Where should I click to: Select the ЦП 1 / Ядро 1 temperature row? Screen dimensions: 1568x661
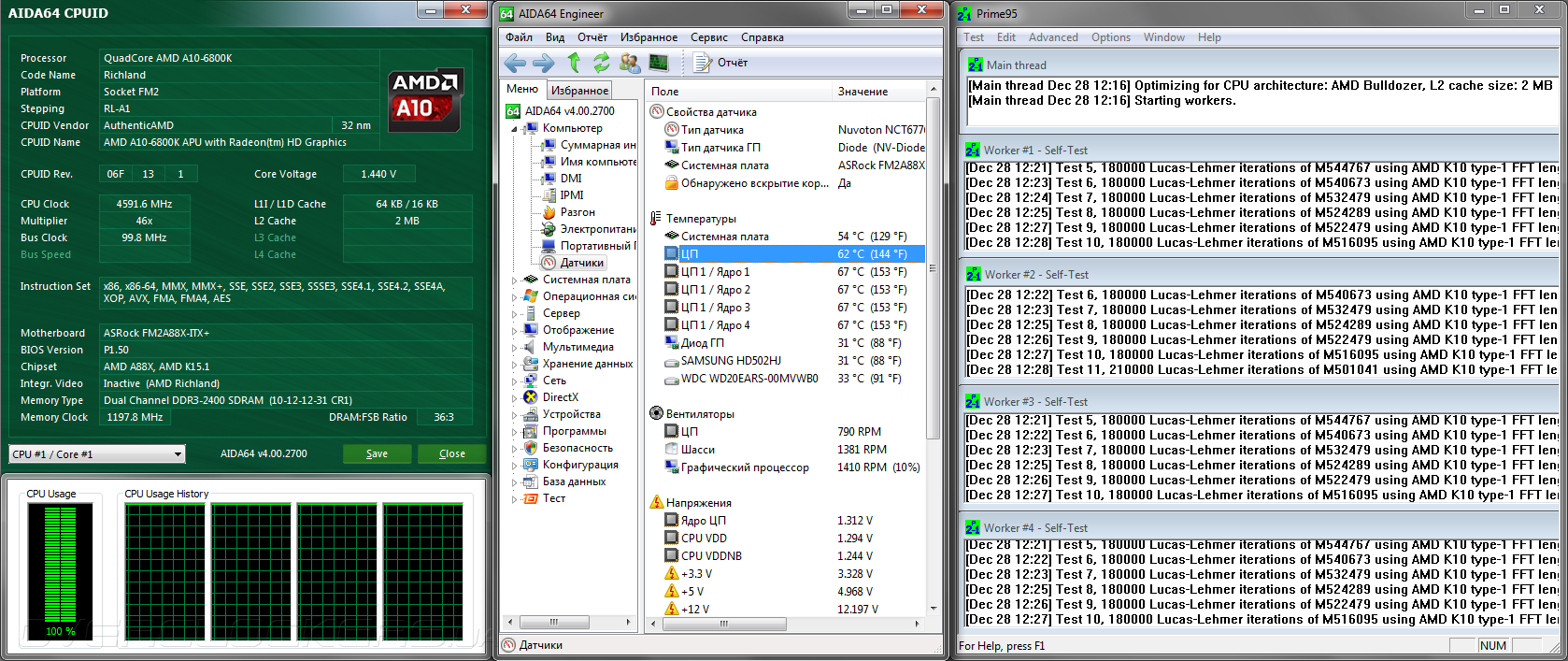[793, 272]
